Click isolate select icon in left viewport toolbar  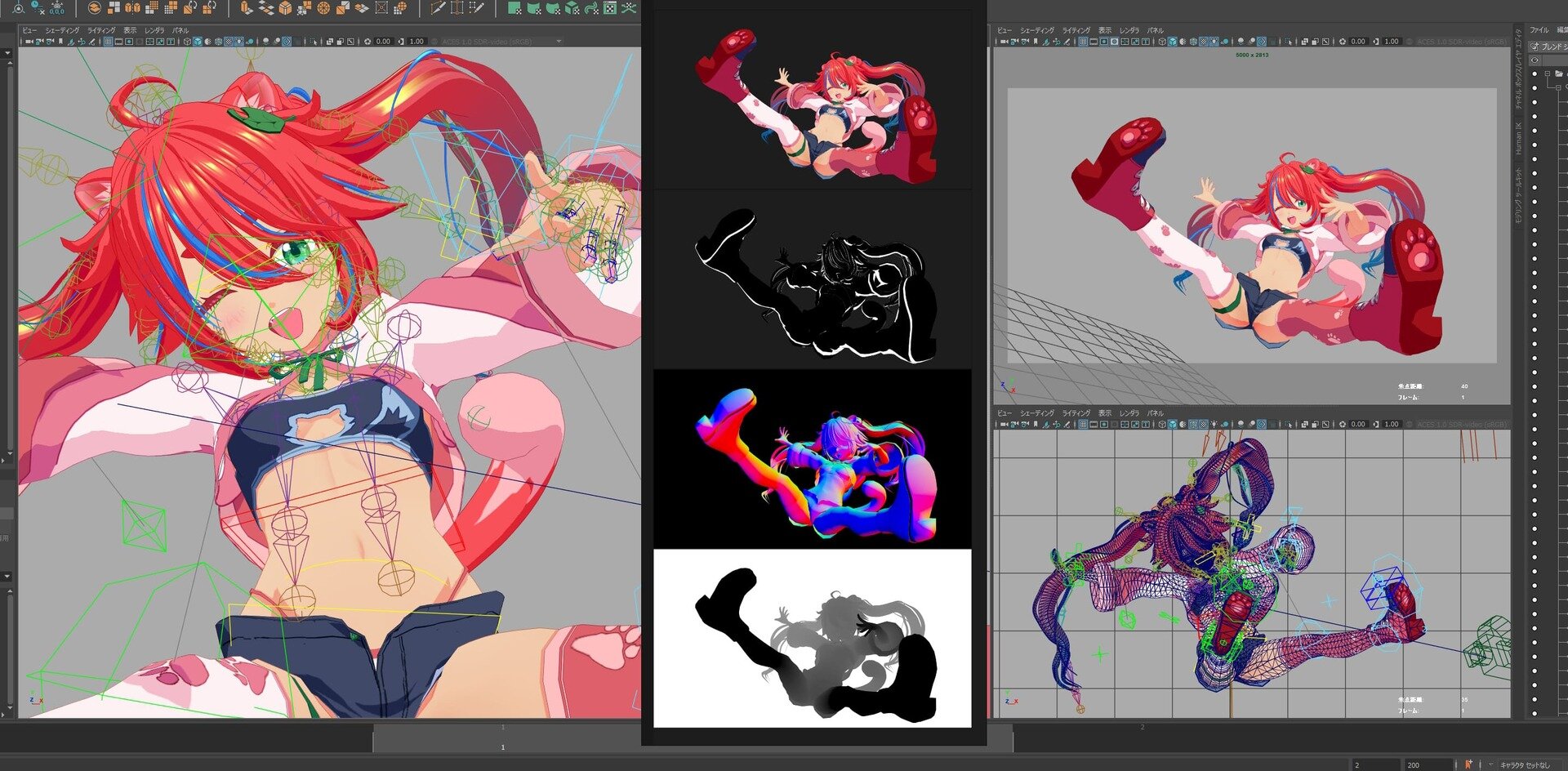(x=314, y=41)
